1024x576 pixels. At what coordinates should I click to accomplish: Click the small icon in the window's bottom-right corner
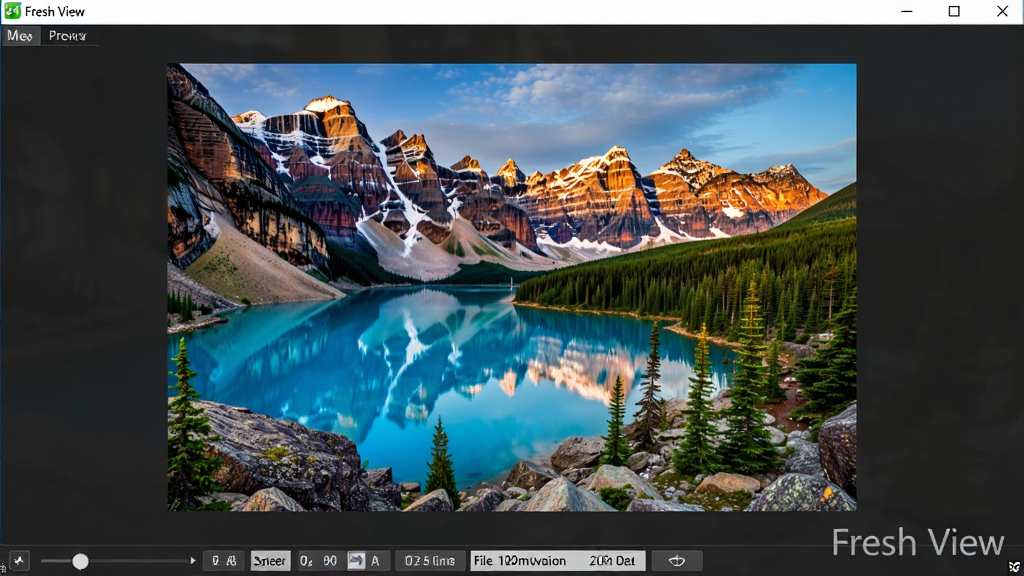[x=1014, y=567]
